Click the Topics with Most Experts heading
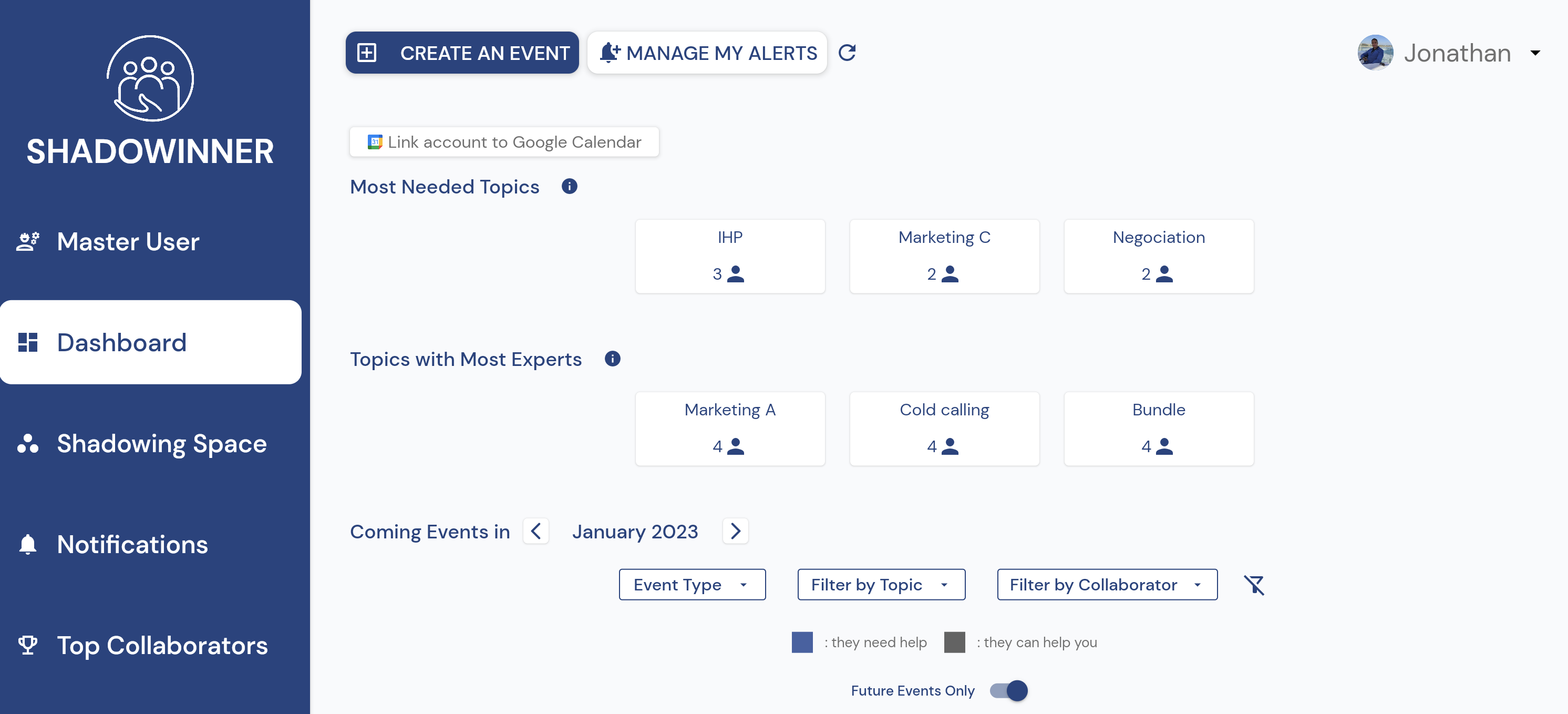The width and height of the screenshot is (1568, 714). coord(466,360)
